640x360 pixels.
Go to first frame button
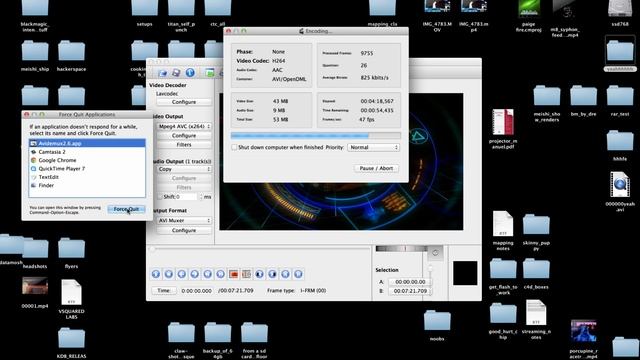(x=285, y=274)
